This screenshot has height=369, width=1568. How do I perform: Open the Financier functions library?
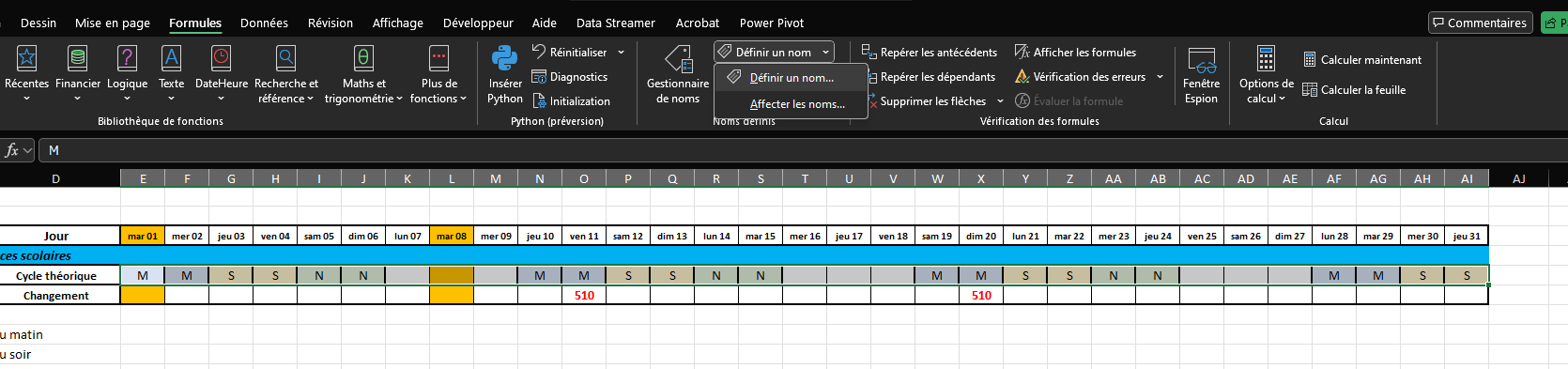coord(78,72)
